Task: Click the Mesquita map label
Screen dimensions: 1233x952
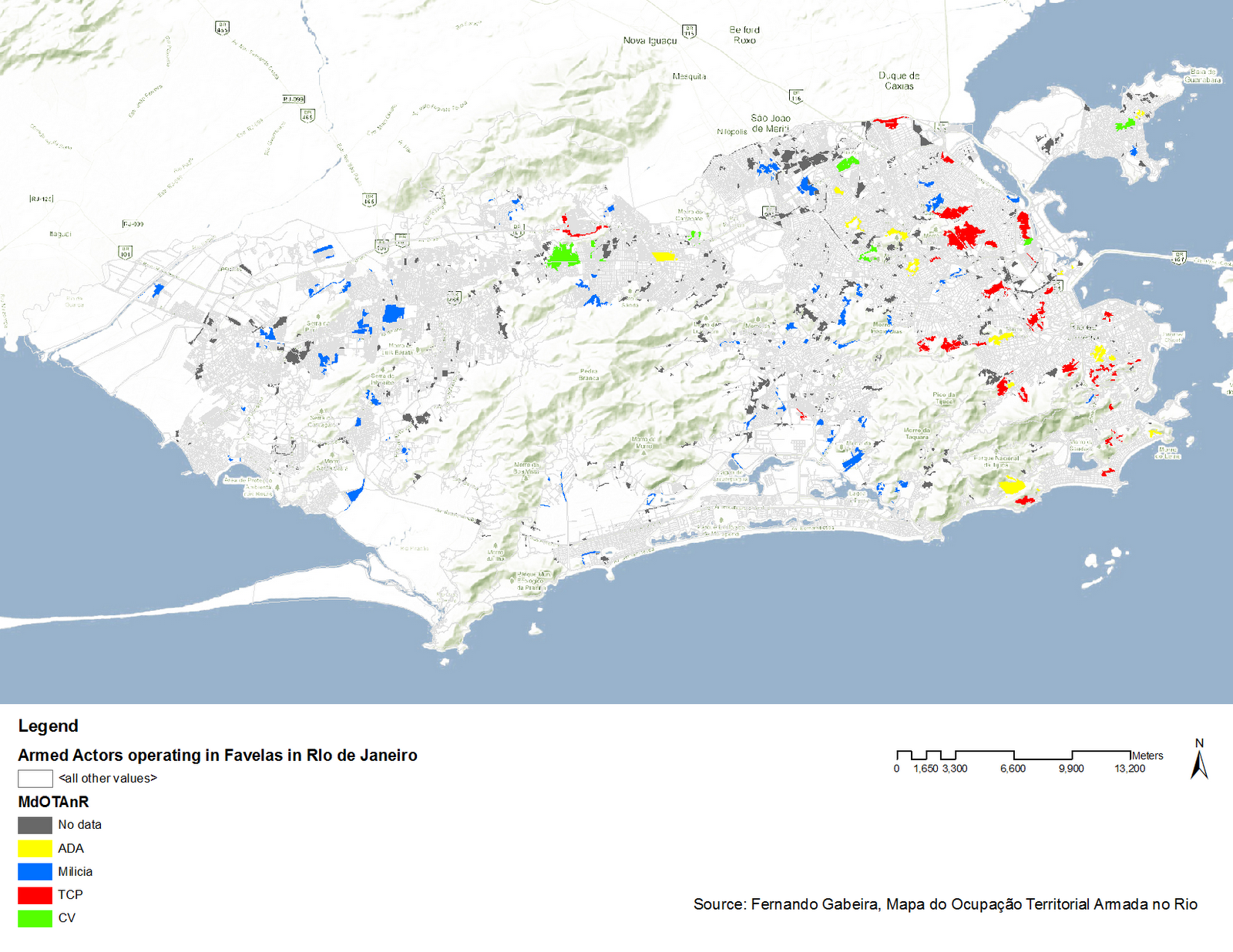Action: click(x=689, y=77)
